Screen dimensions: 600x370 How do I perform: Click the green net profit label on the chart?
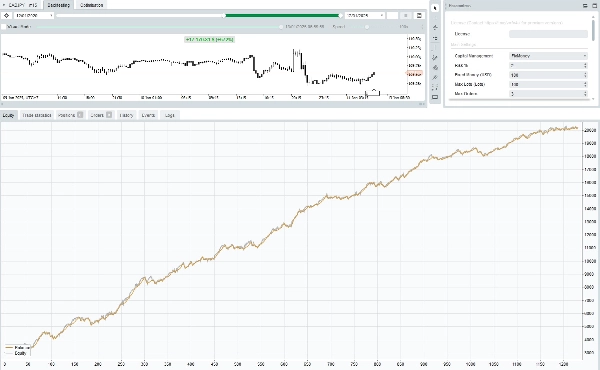[209, 39]
